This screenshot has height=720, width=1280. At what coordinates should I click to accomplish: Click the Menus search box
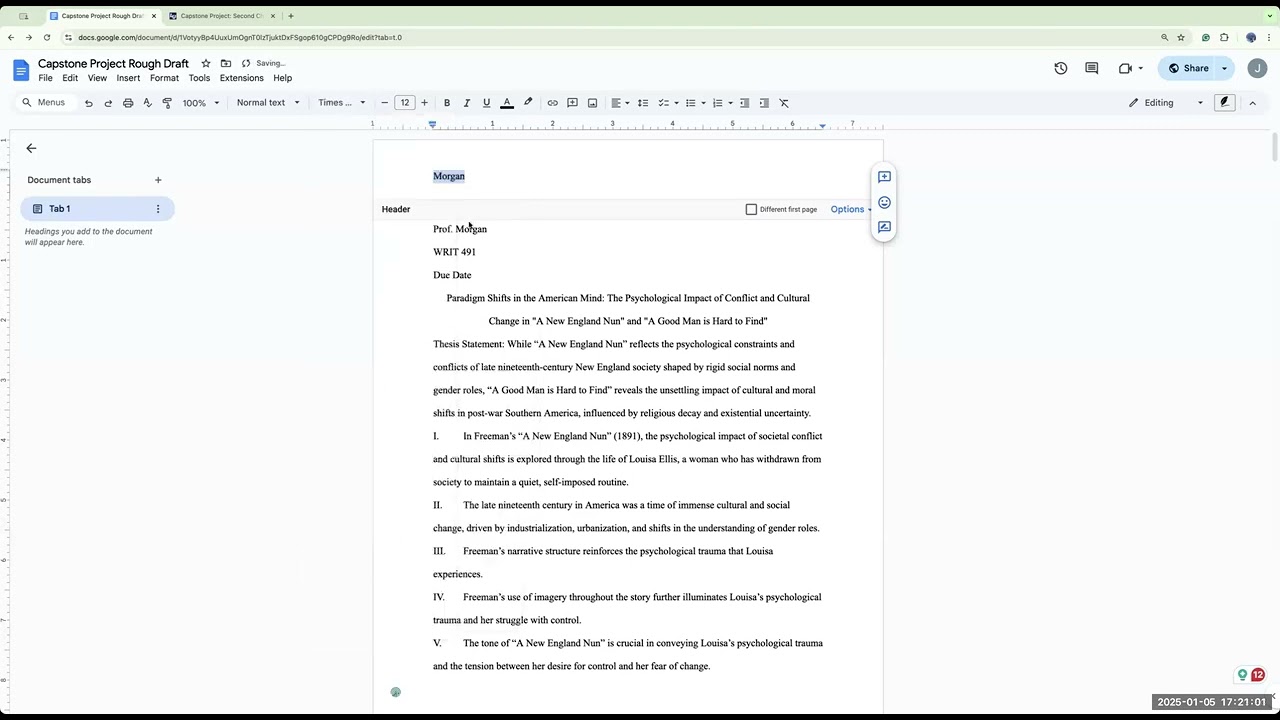pyautogui.click(x=44, y=103)
